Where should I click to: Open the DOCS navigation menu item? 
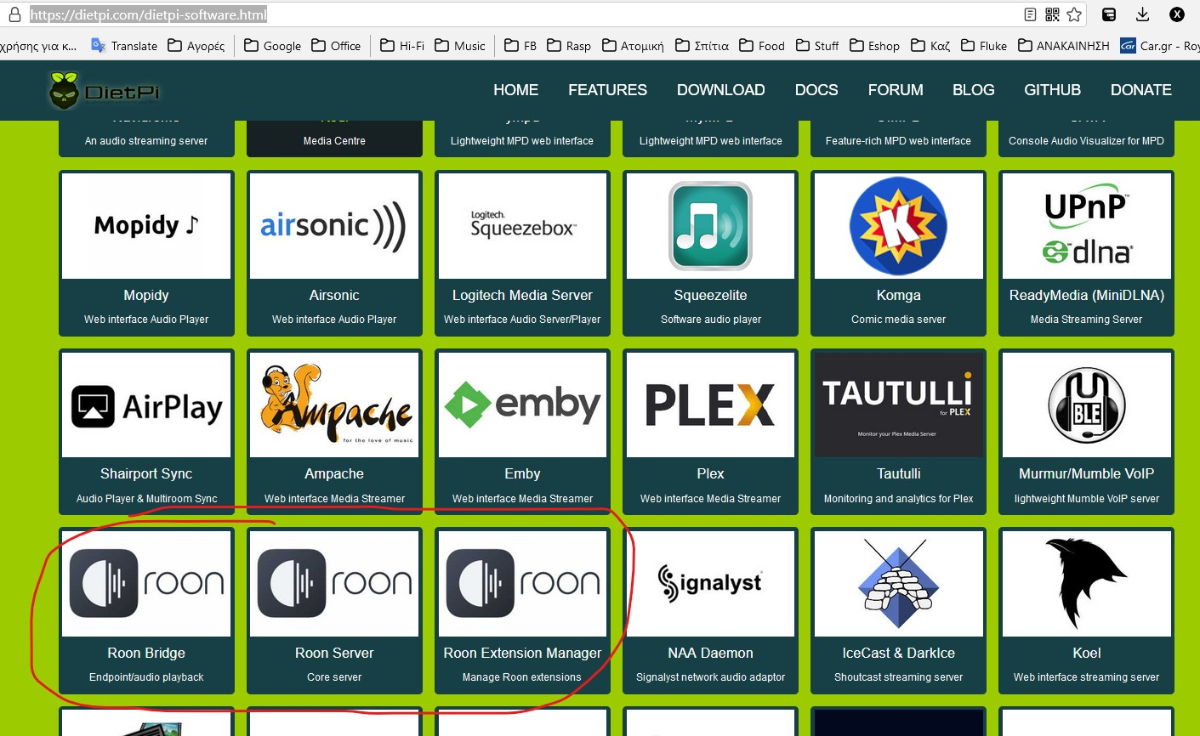(816, 90)
